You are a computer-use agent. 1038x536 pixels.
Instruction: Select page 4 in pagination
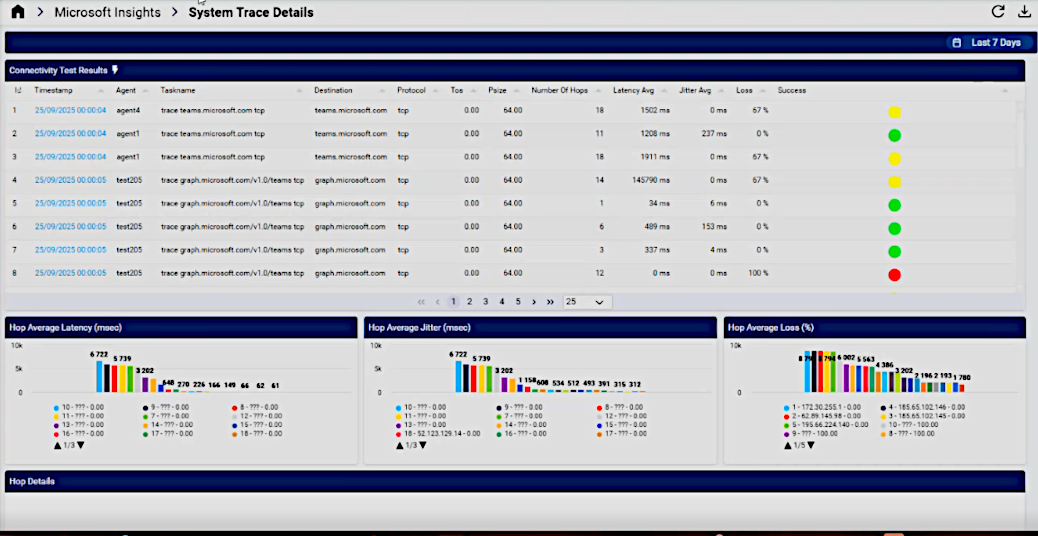click(x=502, y=302)
